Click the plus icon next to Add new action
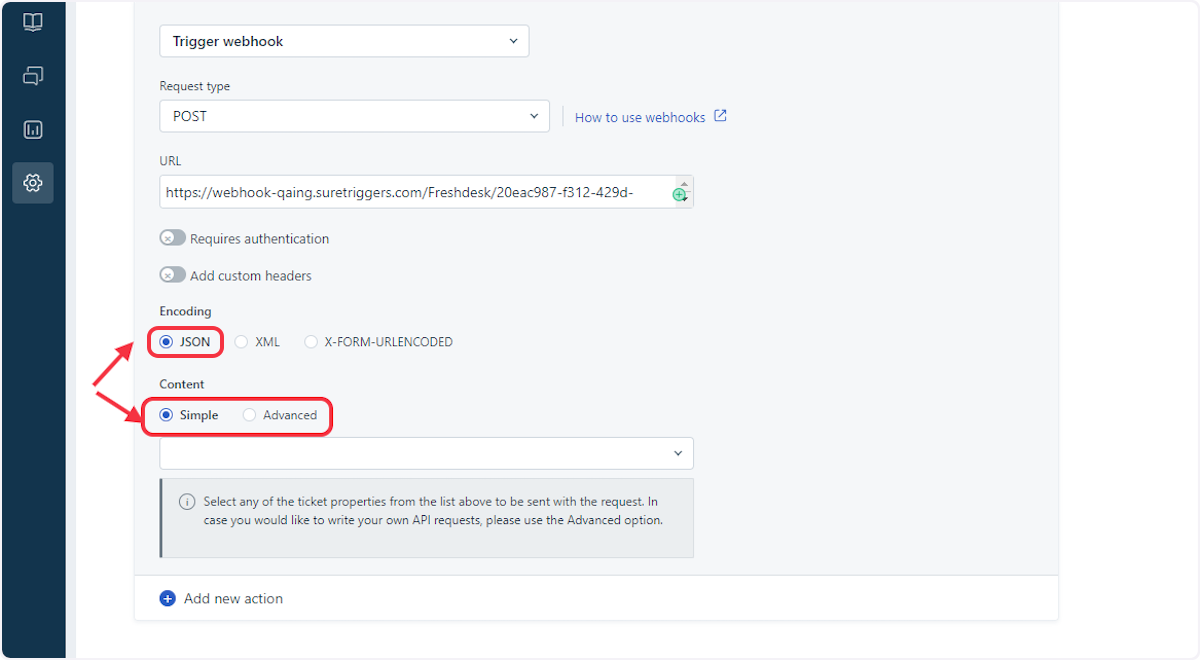The height and width of the screenshot is (660, 1200). tap(167, 598)
